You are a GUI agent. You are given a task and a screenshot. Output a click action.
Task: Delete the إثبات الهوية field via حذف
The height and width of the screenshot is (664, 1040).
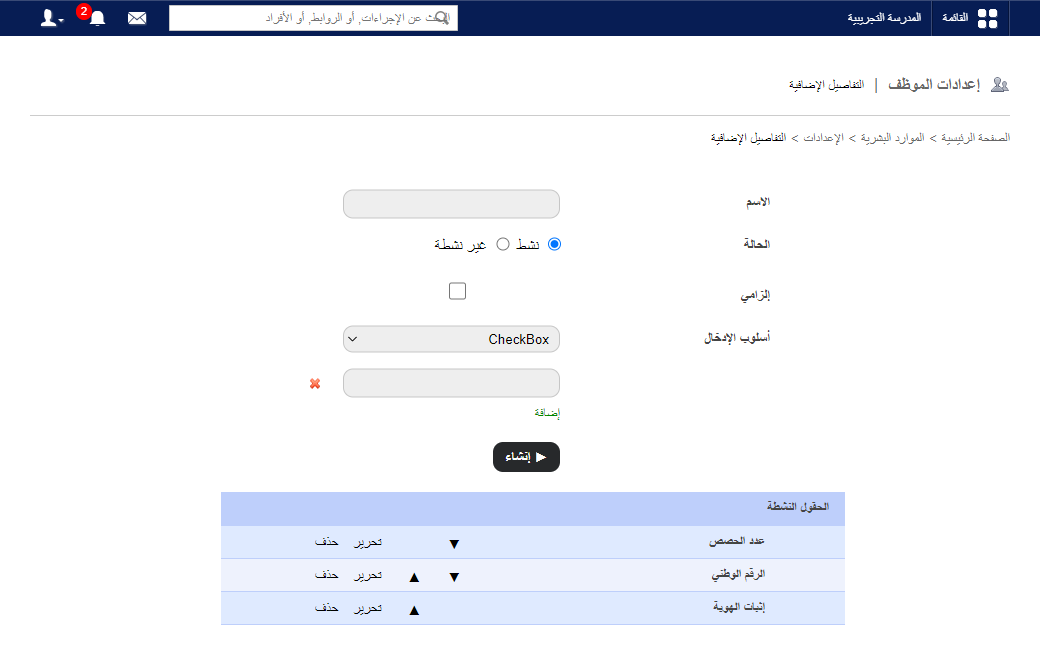click(326, 608)
